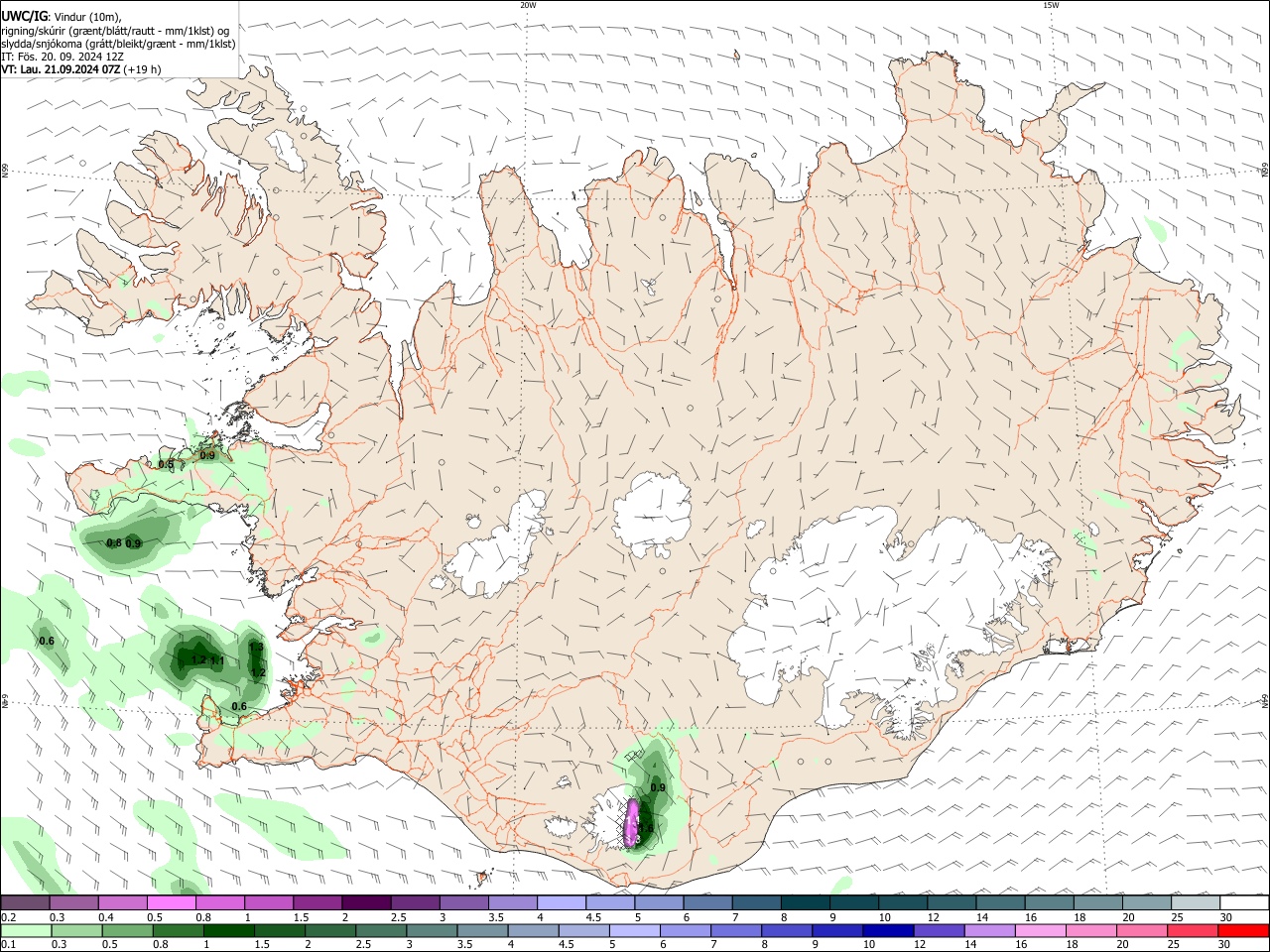Click the 1.3 rainfall value on the map
This screenshot has height=952, width=1270.
[x=256, y=648]
